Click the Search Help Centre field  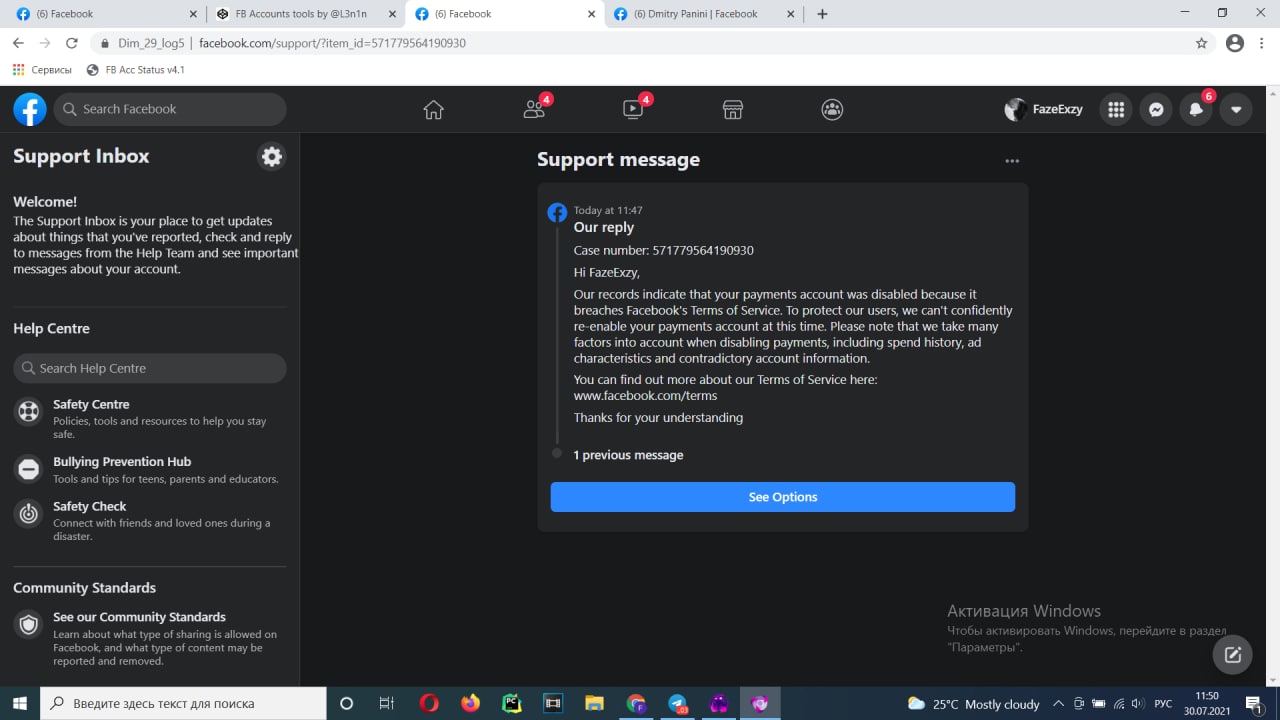150,368
